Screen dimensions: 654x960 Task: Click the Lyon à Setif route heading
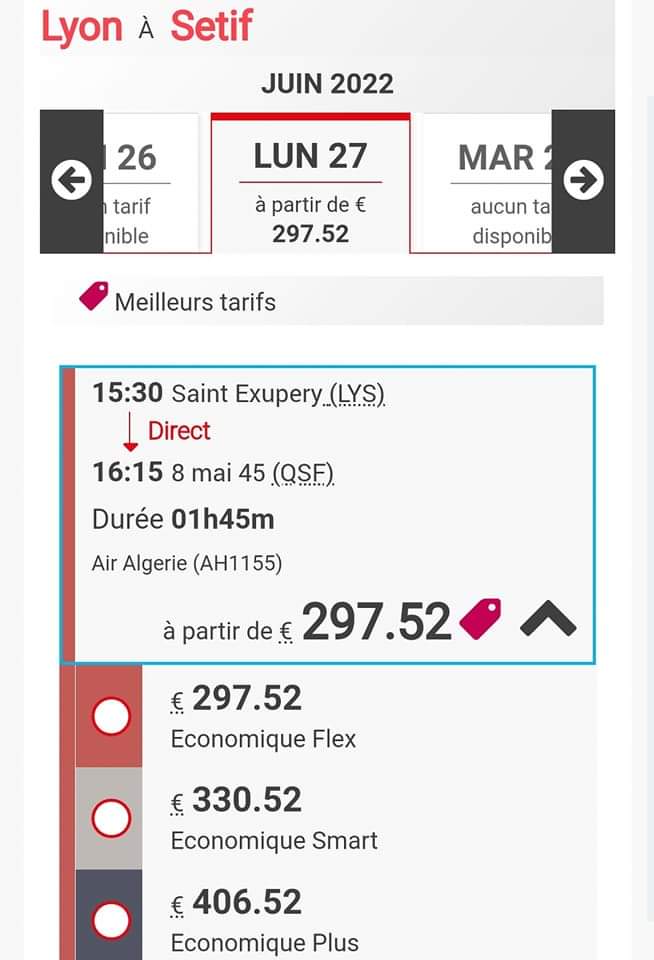[147, 27]
